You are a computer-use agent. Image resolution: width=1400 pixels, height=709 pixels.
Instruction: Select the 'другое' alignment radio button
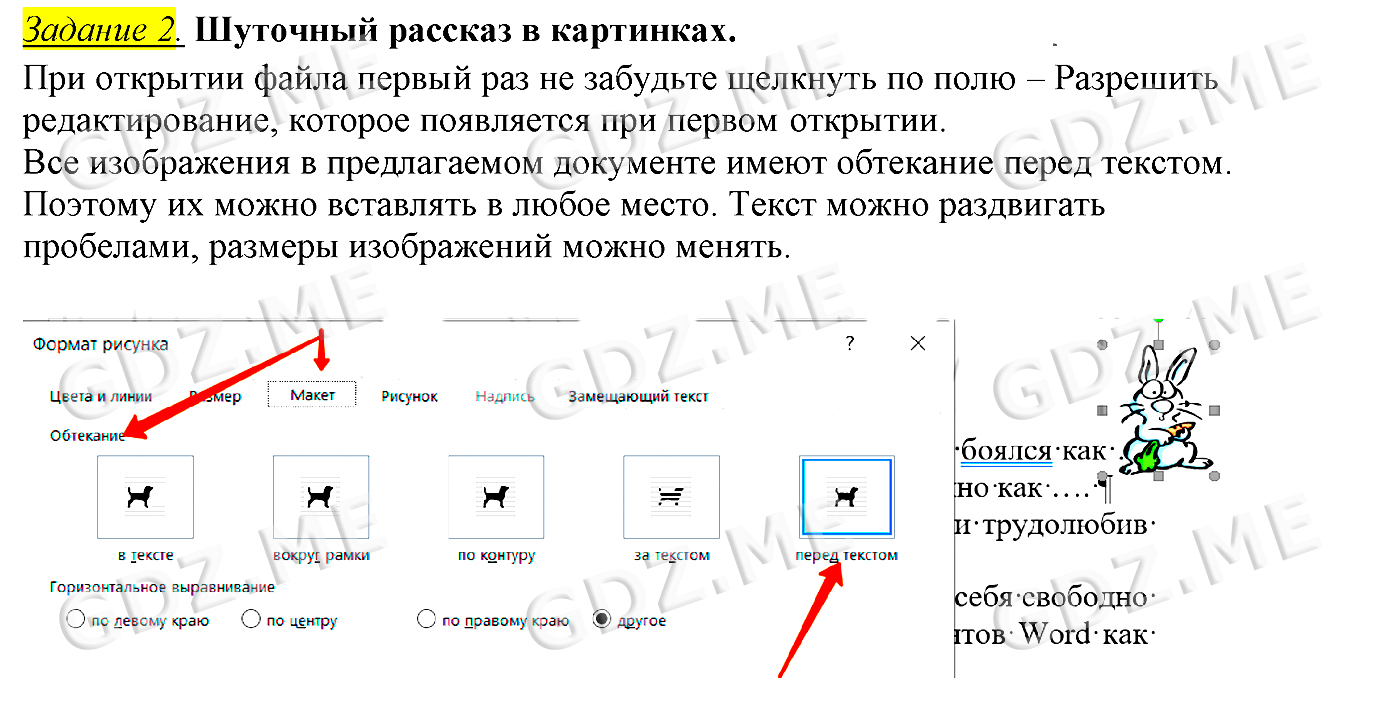[603, 620]
